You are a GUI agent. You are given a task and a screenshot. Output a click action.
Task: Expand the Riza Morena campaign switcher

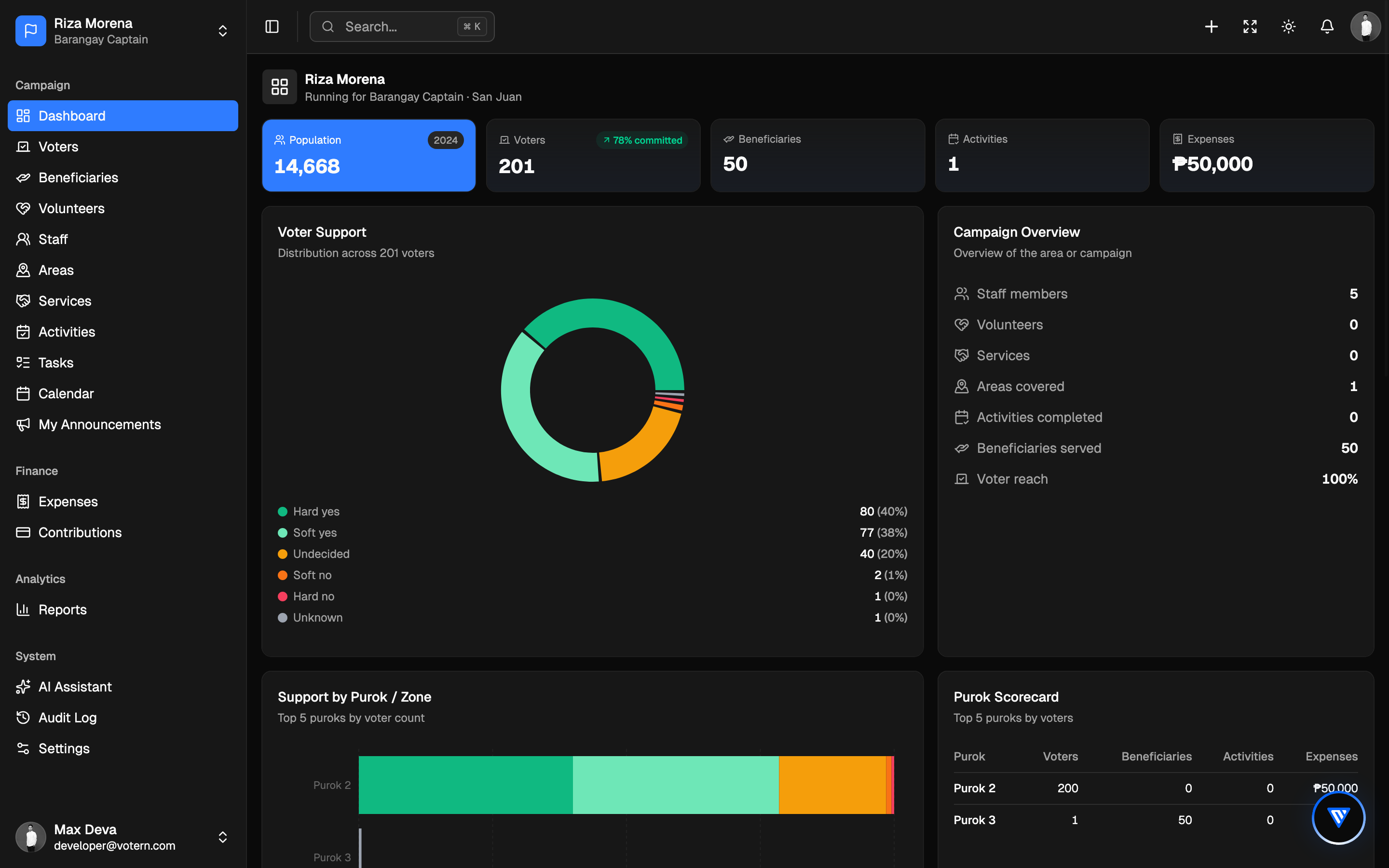point(223,30)
